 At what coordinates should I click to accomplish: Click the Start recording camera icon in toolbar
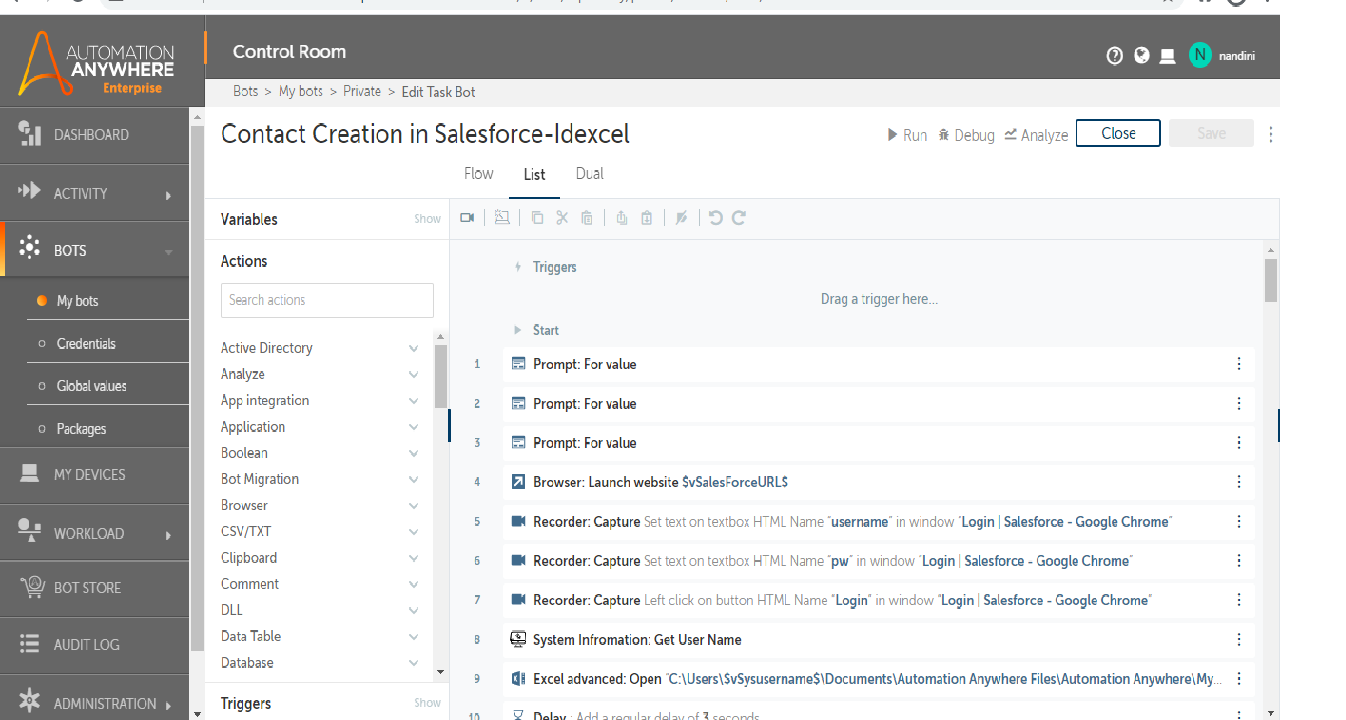467,218
